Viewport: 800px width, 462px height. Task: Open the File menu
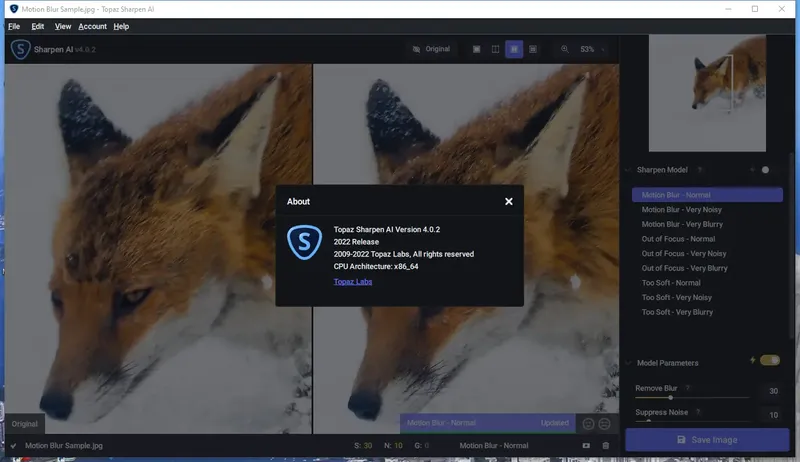(x=14, y=27)
